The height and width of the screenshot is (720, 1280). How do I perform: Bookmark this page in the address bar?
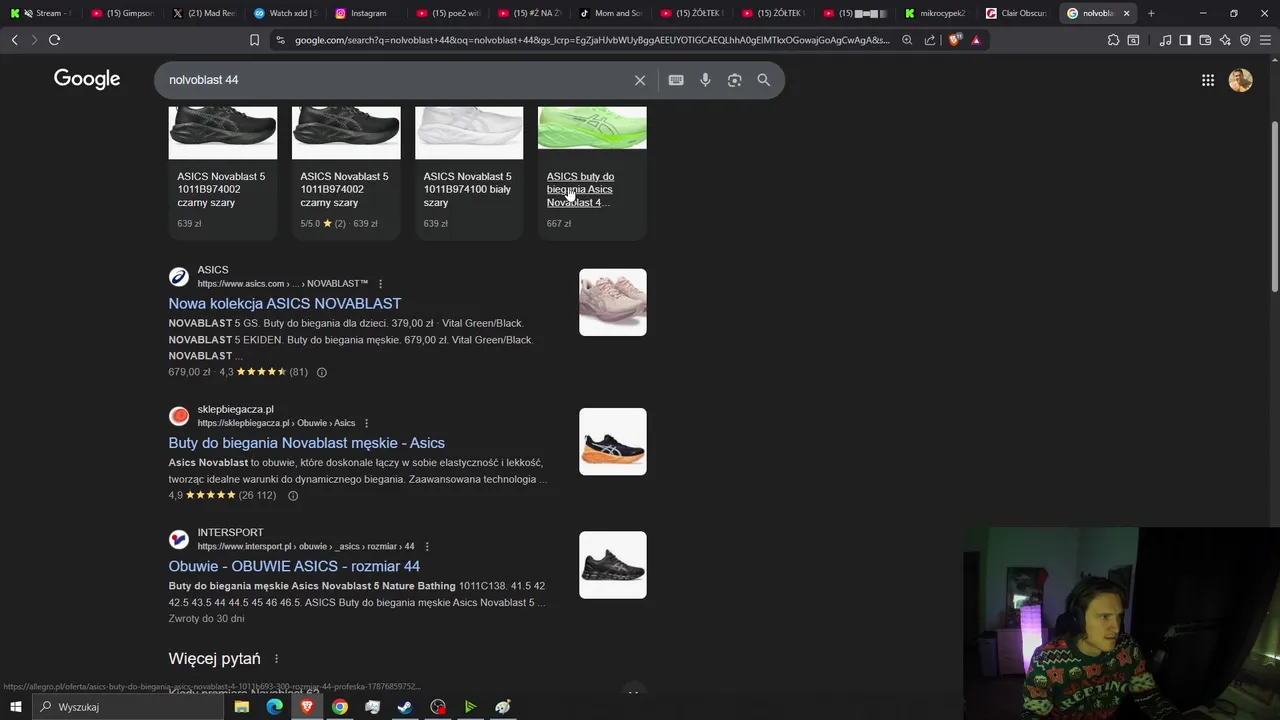pos(254,40)
